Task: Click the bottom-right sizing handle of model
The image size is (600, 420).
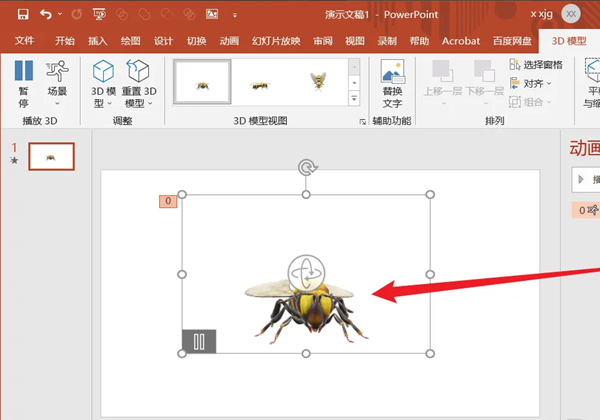Action: point(430,353)
